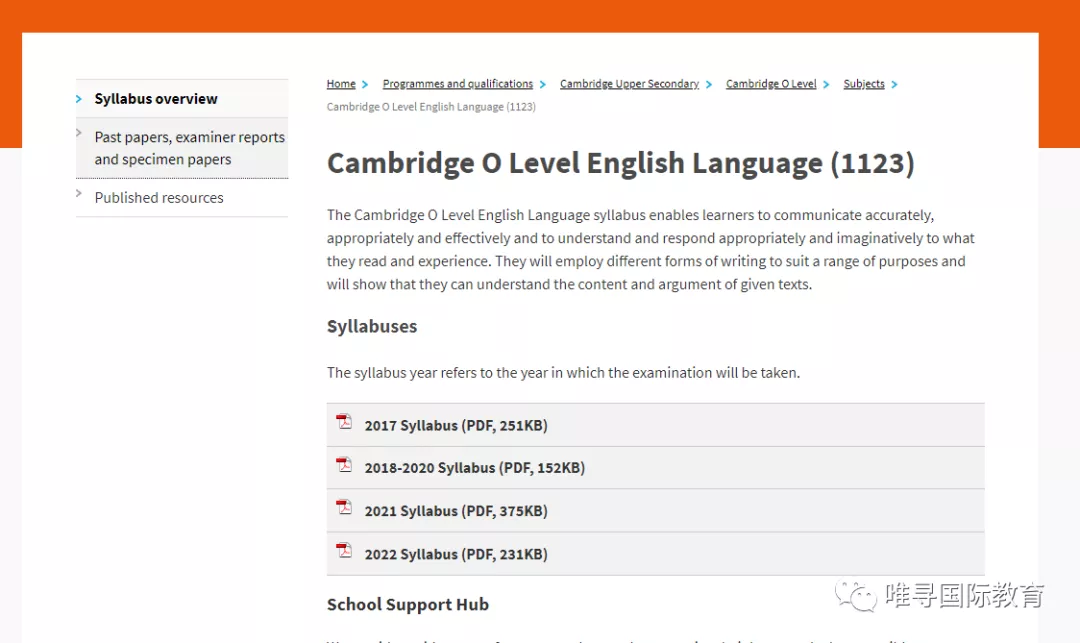1080x643 pixels.
Task: Click PDF icon beside 2018-2020 Syllabus
Action: (344, 465)
